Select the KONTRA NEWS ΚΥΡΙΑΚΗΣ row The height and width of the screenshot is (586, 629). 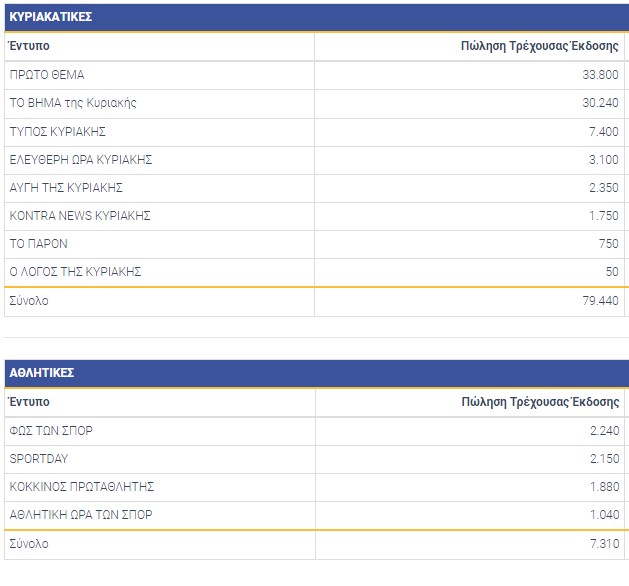(x=79, y=215)
